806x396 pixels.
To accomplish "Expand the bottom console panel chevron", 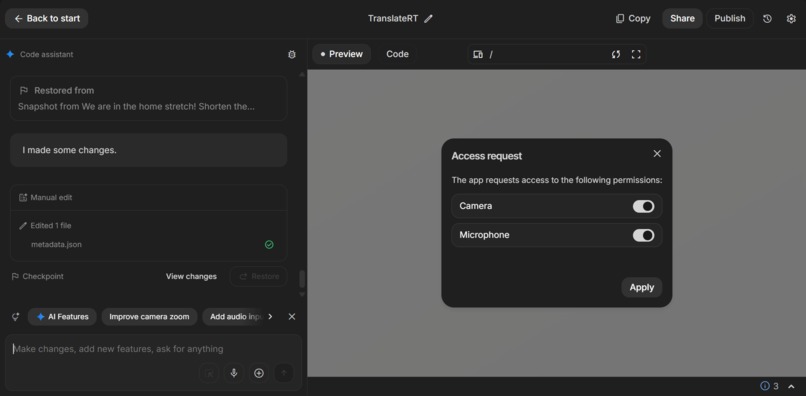I will [791, 386].
